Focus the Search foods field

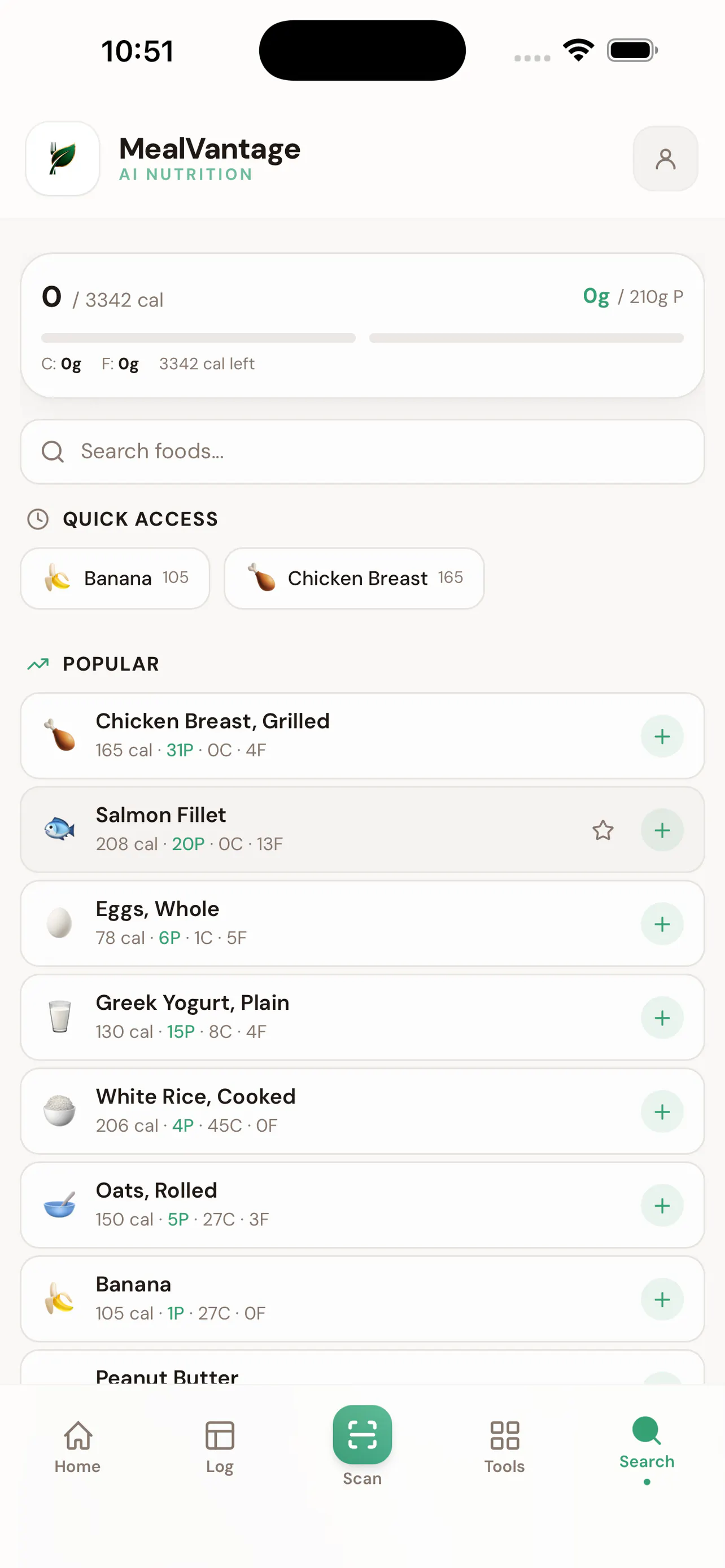(362, 451)
